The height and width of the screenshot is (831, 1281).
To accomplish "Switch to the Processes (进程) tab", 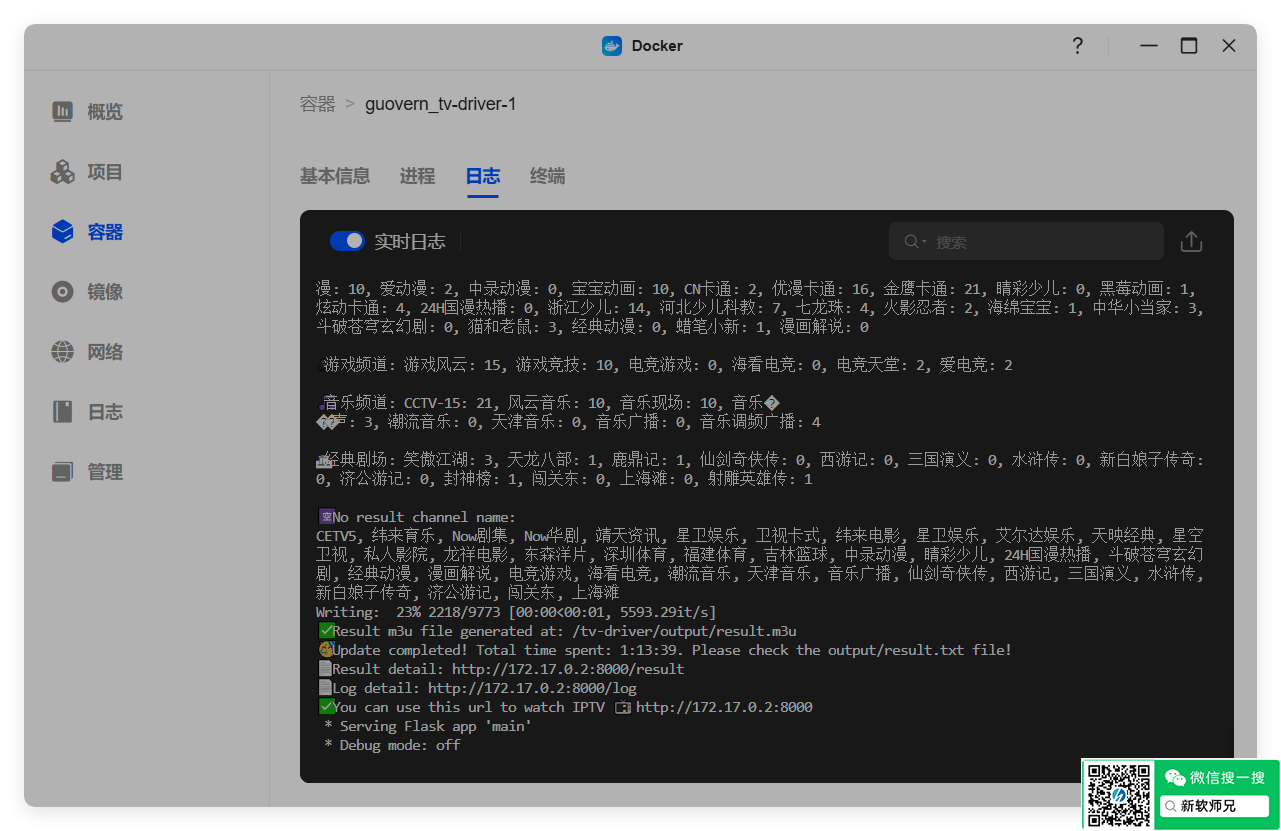I will 417,176.
